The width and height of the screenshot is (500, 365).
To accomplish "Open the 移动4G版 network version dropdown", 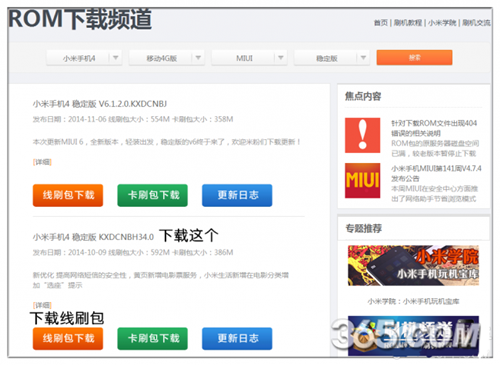I will pyautogui.click(x=167, y=58).
